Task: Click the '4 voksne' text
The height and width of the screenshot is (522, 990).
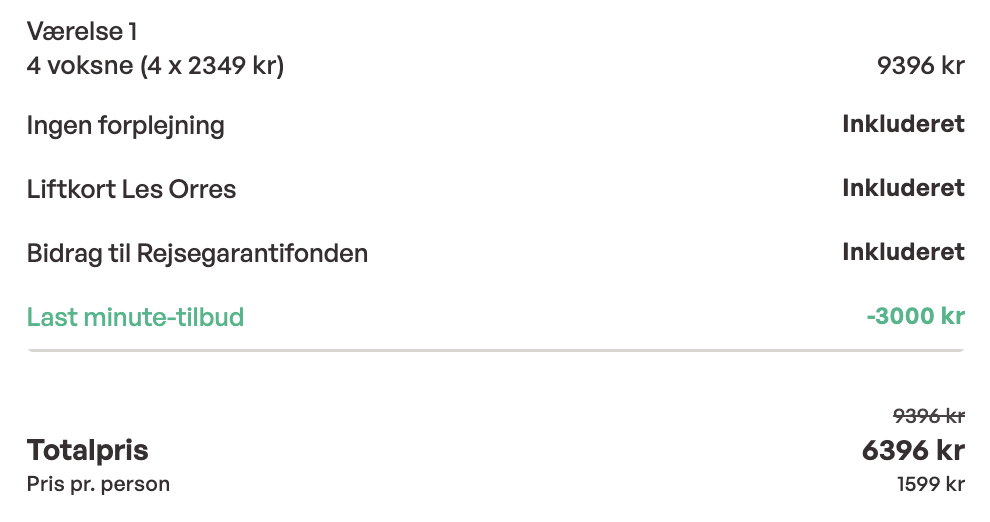Action: (x=80, y=67)
